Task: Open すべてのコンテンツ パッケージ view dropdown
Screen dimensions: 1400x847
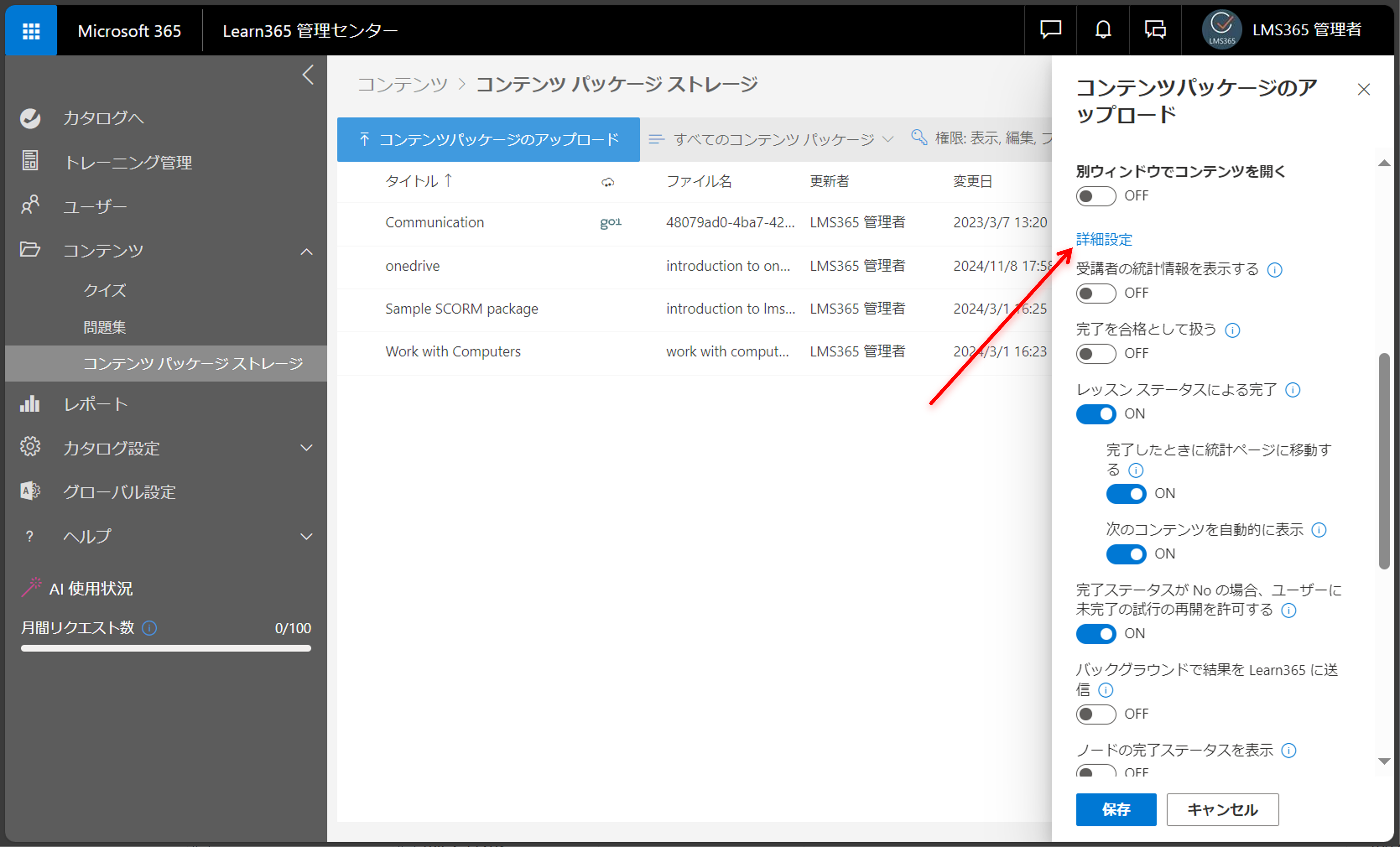Action: click(x=772, y=139)
